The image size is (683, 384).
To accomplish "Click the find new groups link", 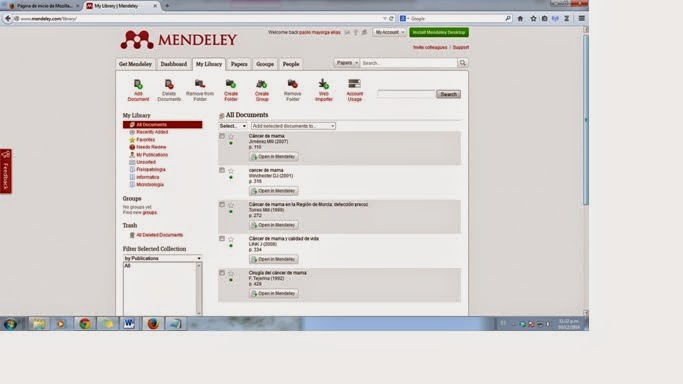I will pos(149,212).
